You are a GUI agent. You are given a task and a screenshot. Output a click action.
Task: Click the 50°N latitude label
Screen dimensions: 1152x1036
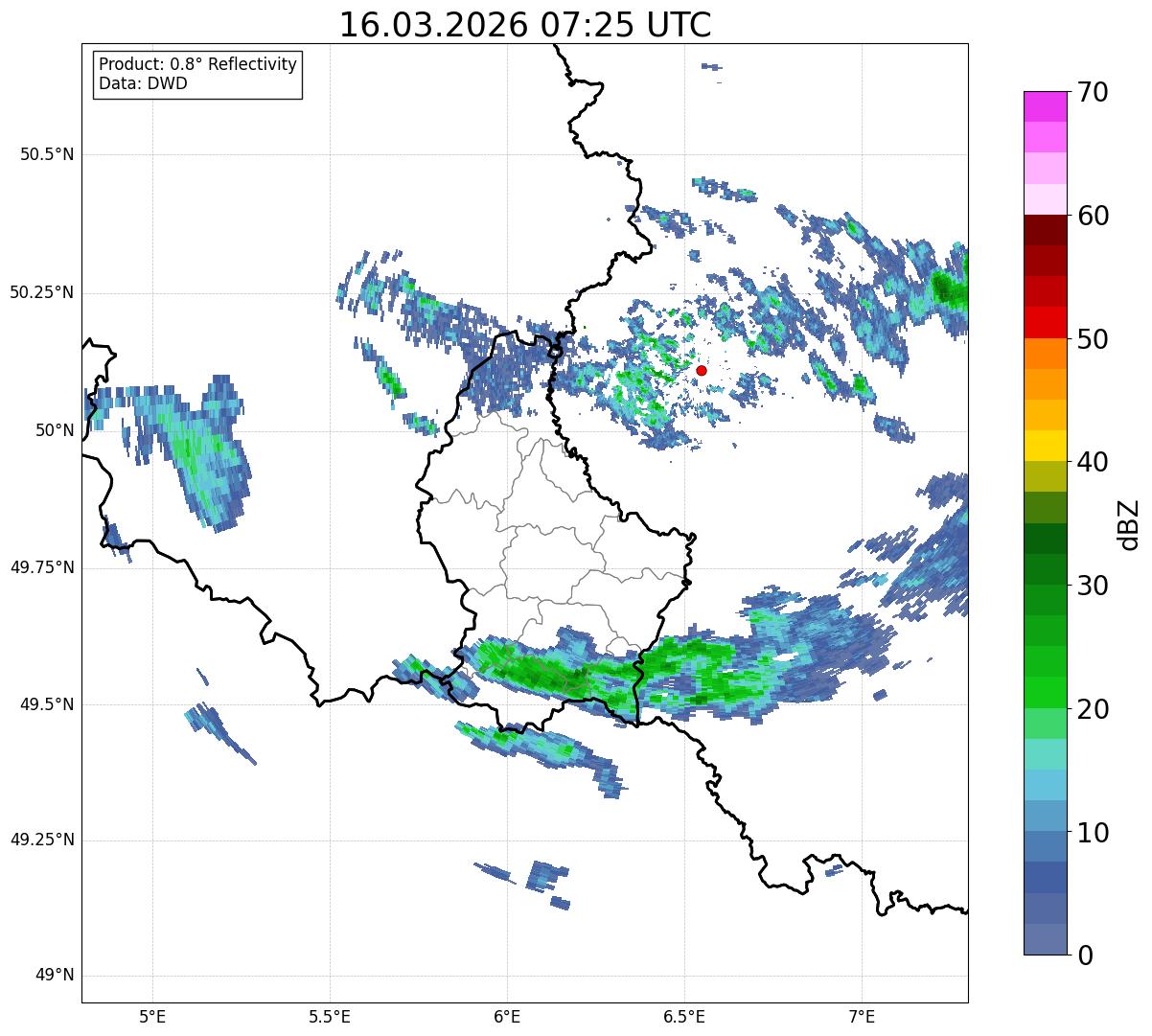55,430
